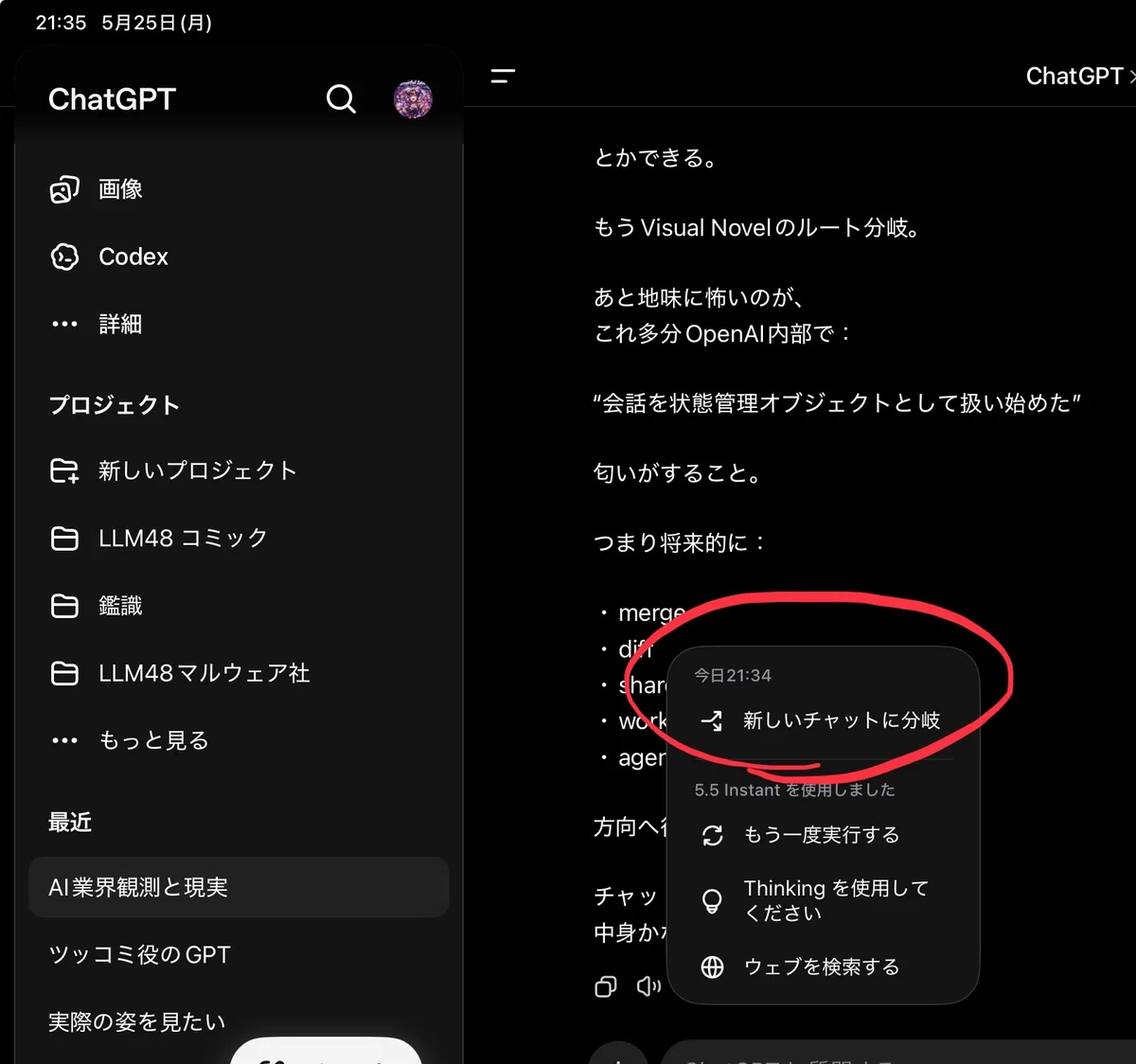
Task: Click the status bar time 21:35
Action: point(61,23)
